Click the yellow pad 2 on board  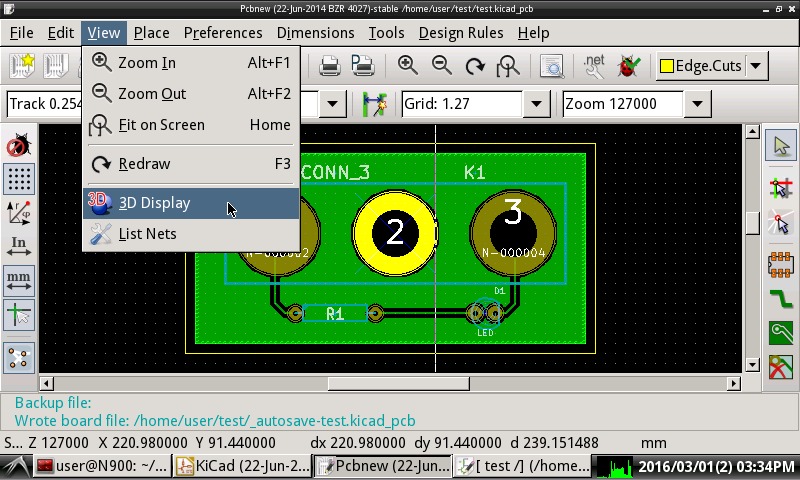coord(395,233)
